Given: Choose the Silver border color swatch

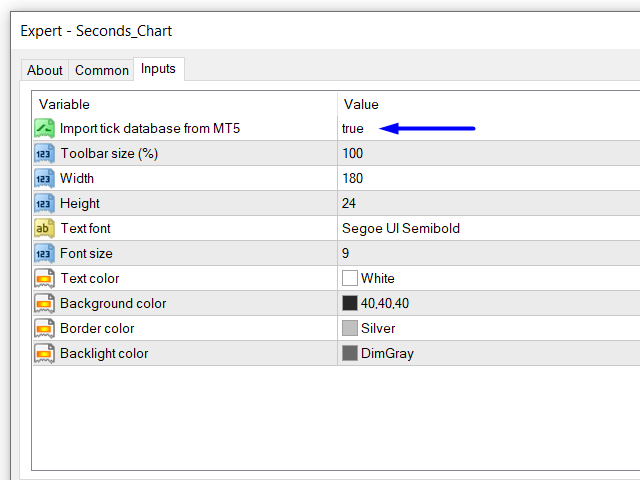Looking at the screenshot, I should 350,329.
